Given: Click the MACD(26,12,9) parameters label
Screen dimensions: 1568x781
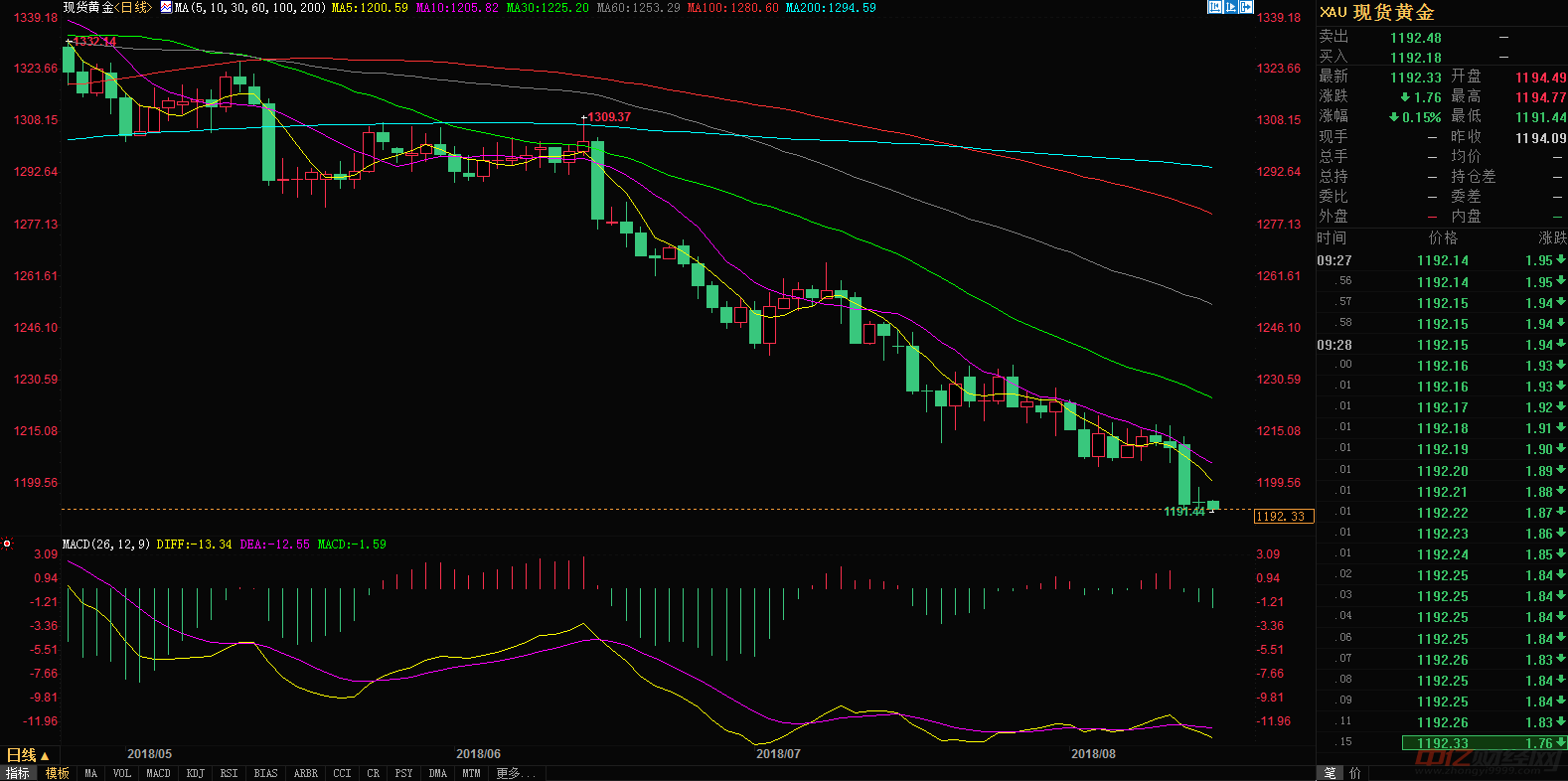Looking at the screenshot, I should (106, 545).
